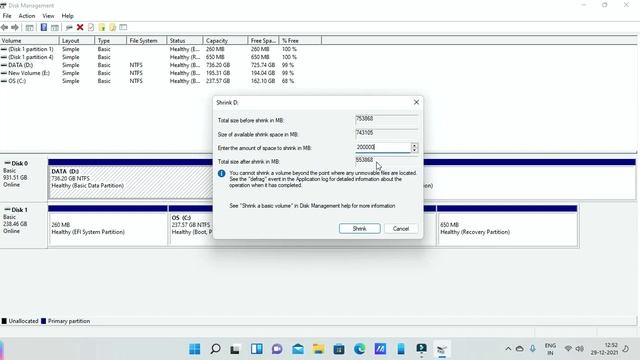Image resolution: width=640 pixels, height=360 pixels.
Task: Sort by the Type column header
Action: (110, 40)
